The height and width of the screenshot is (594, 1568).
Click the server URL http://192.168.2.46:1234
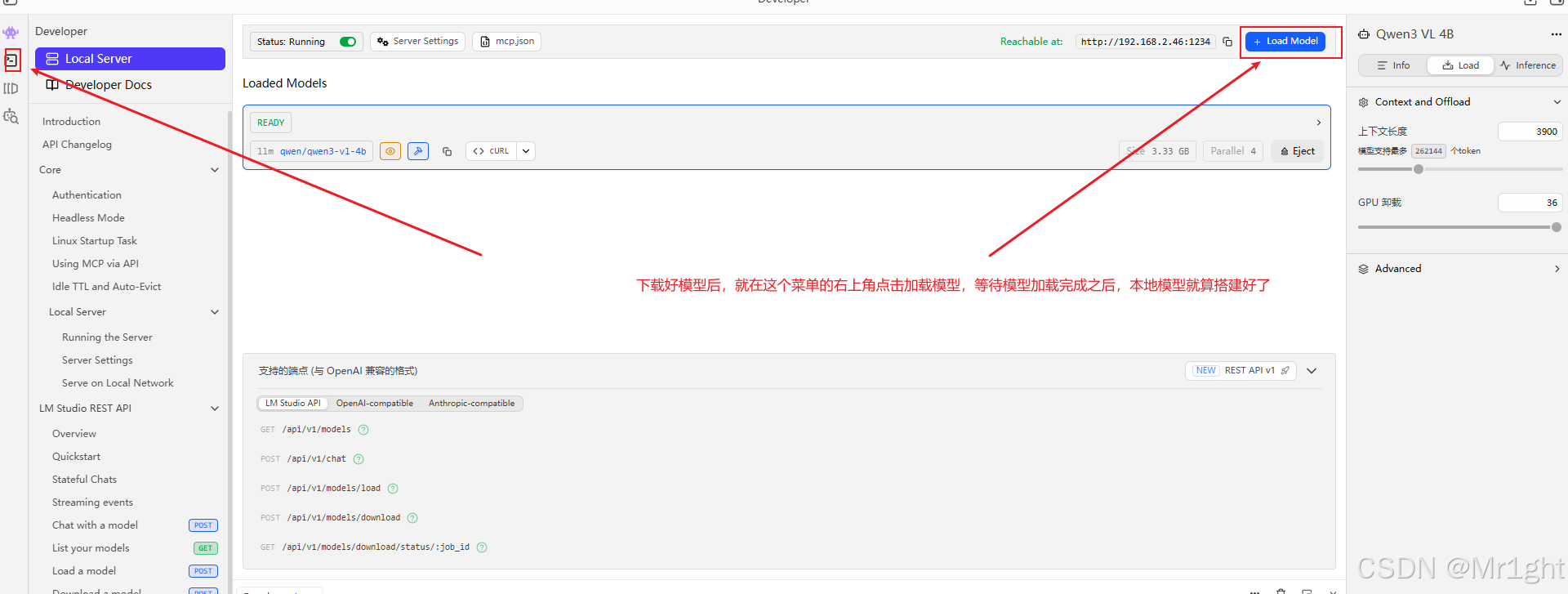pos(1146,42)
